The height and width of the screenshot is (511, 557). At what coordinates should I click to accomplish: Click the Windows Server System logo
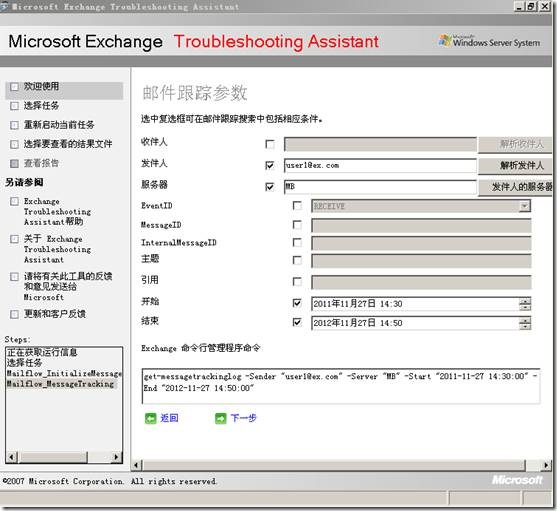490,41
